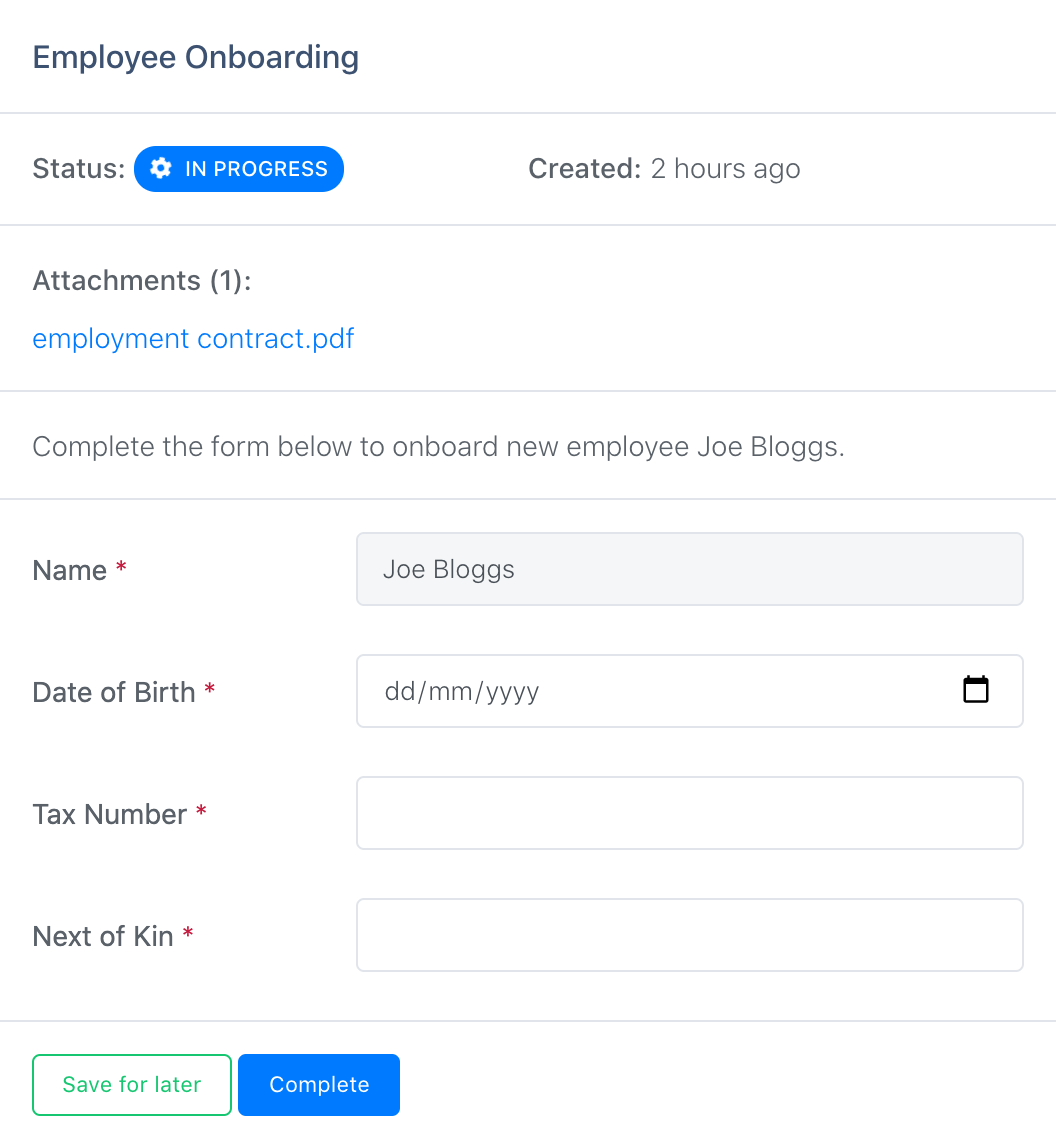Click the disabled Name field with Joe Bloggs
The image size is (1056, 1148).
coord(689,569)
